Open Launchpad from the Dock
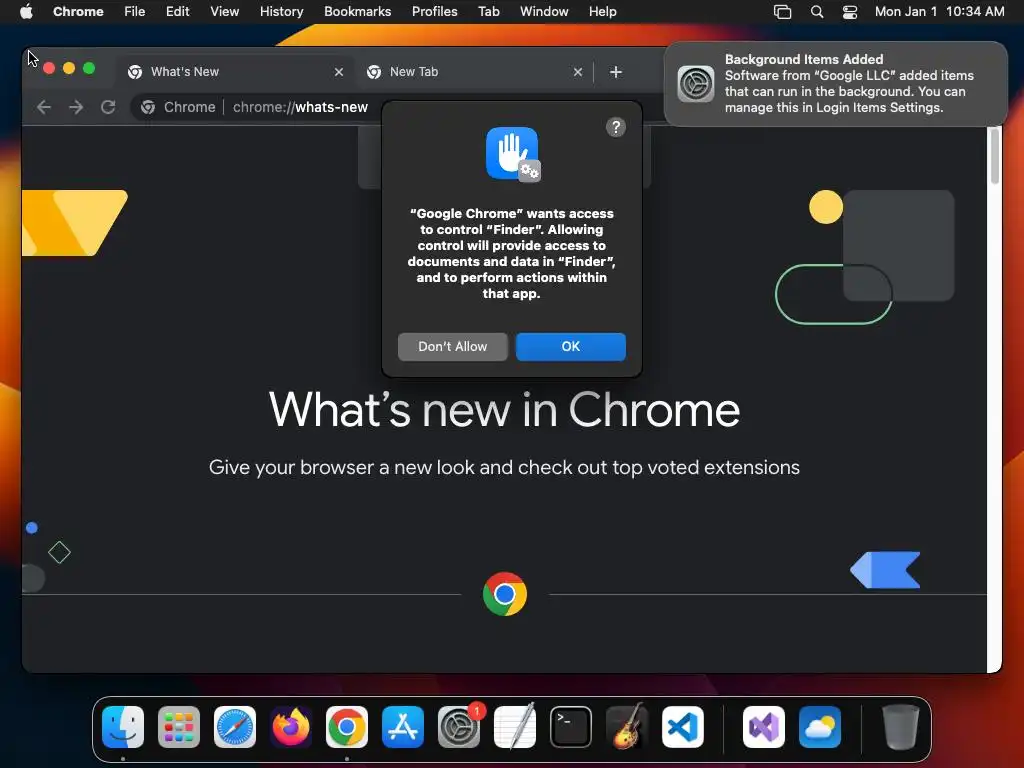The width and height of the screenshot is (1024, 768). pyautogui.click(x=179, y=727)
